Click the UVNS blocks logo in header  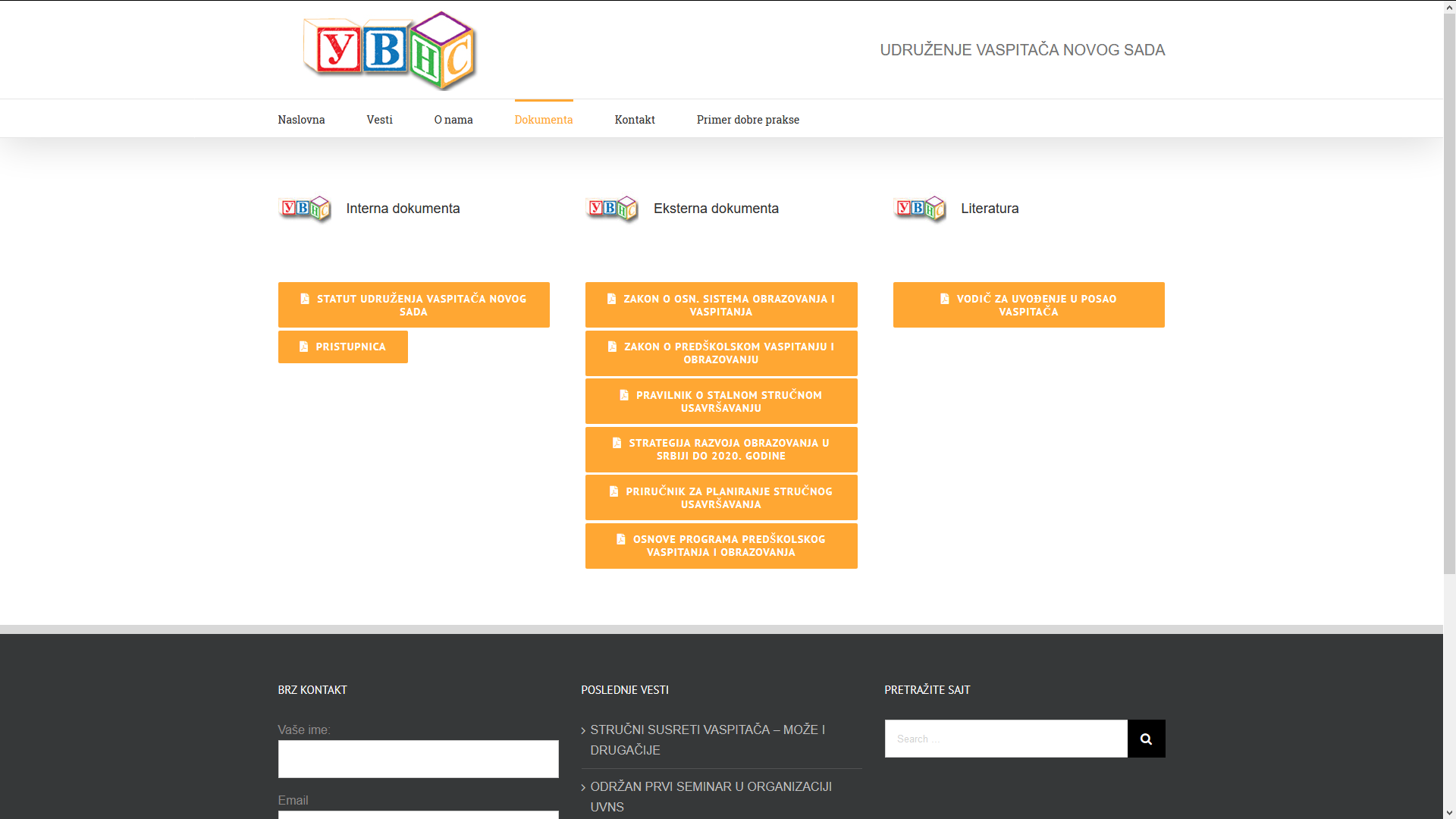[390, 50]
